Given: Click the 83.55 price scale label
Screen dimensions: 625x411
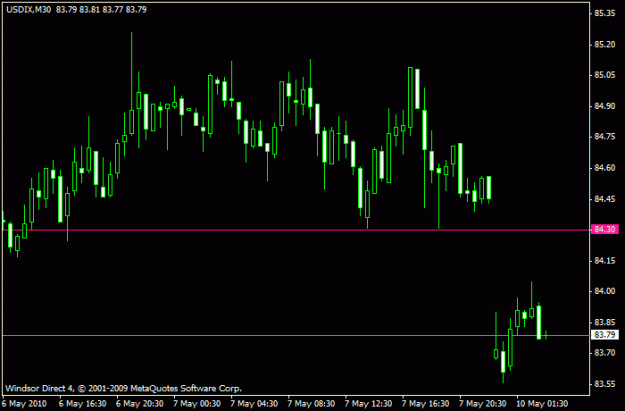Looking at the screenshot, I should [x=604, y=384].
